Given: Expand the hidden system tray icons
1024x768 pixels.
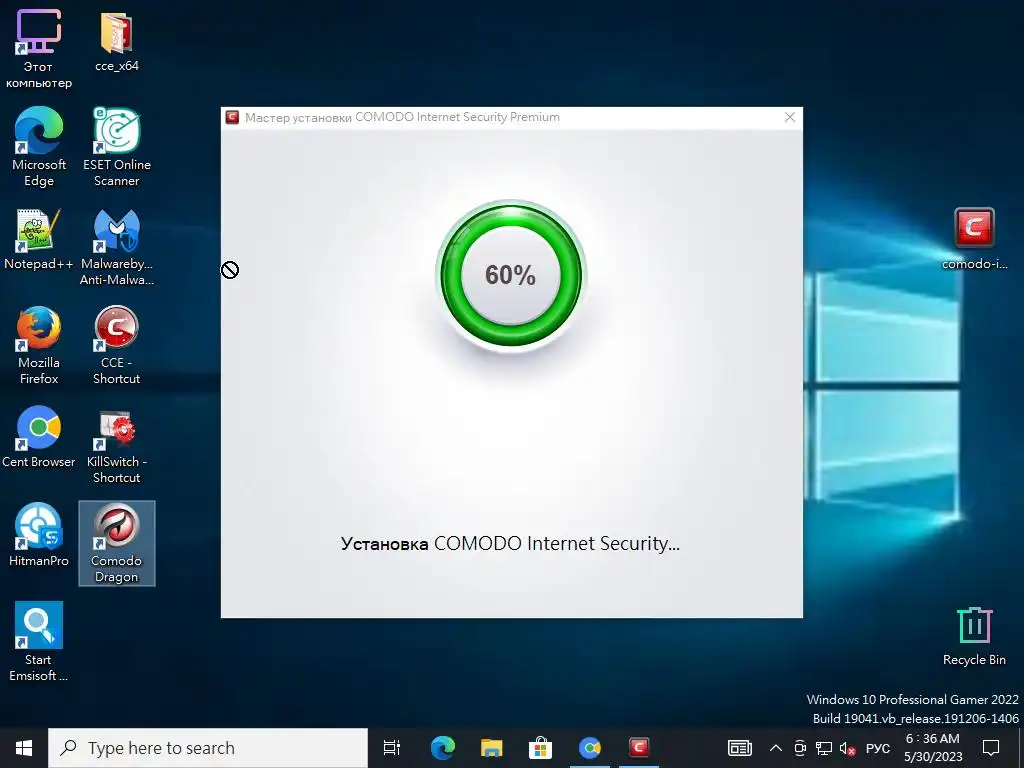Looking at the screenshot, I should 776,748.
